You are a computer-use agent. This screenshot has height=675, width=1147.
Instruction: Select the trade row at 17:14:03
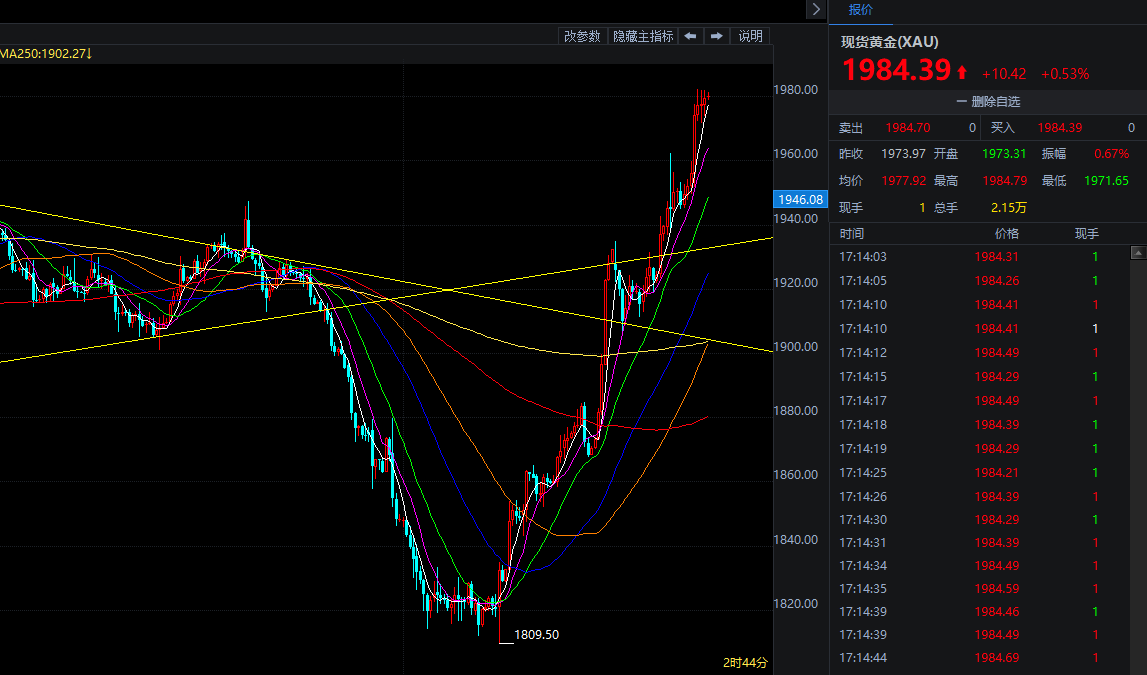pyautogui.click(x=980, y=257)
